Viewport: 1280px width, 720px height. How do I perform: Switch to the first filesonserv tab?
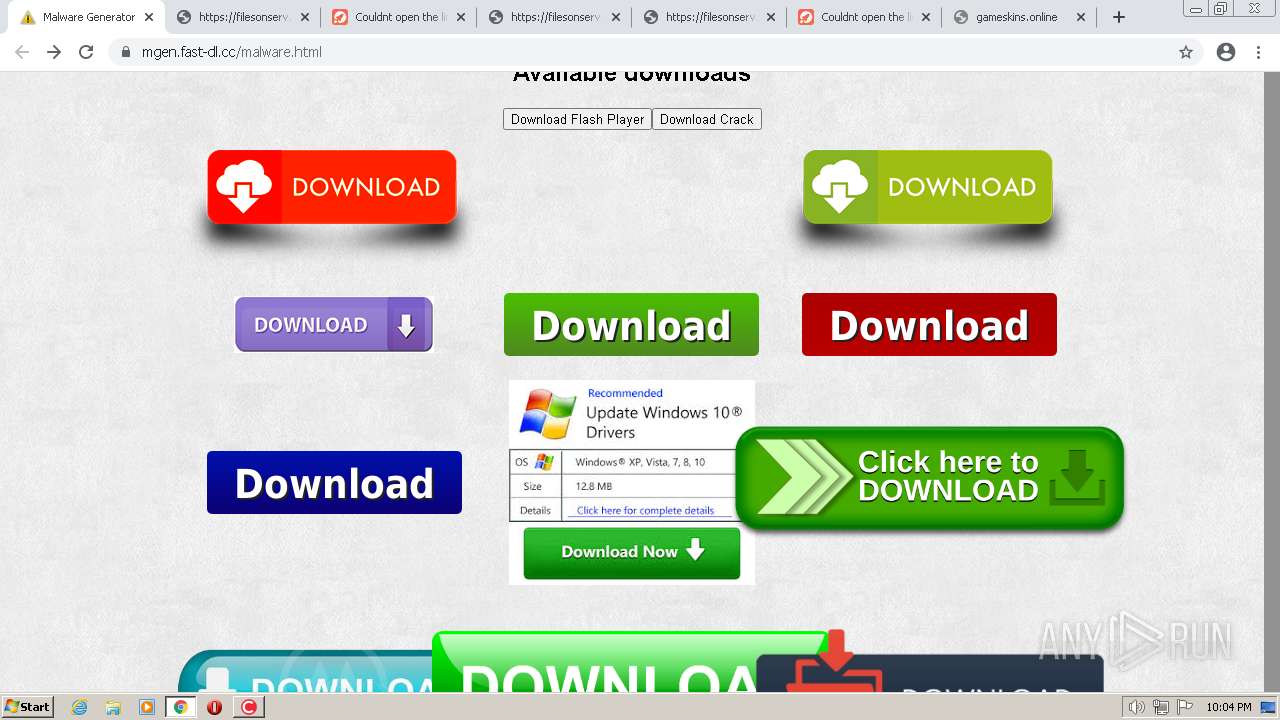pos(243,17)
